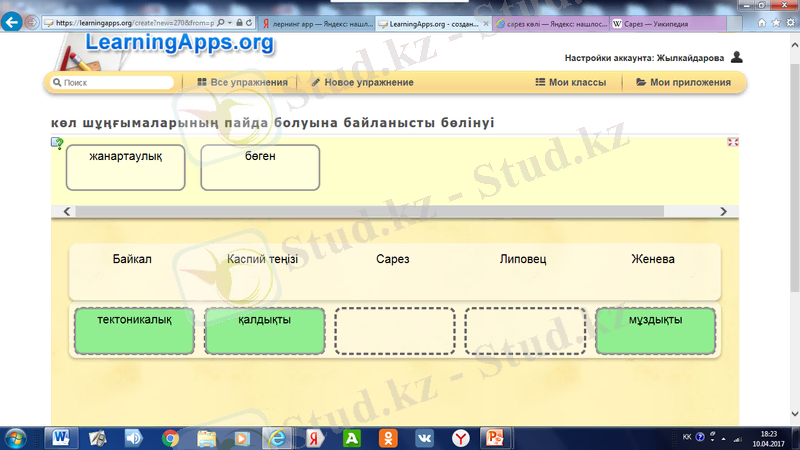Click the empty slot under Сарез
This screenshot has width=800, height=450.
click(394, 331)
